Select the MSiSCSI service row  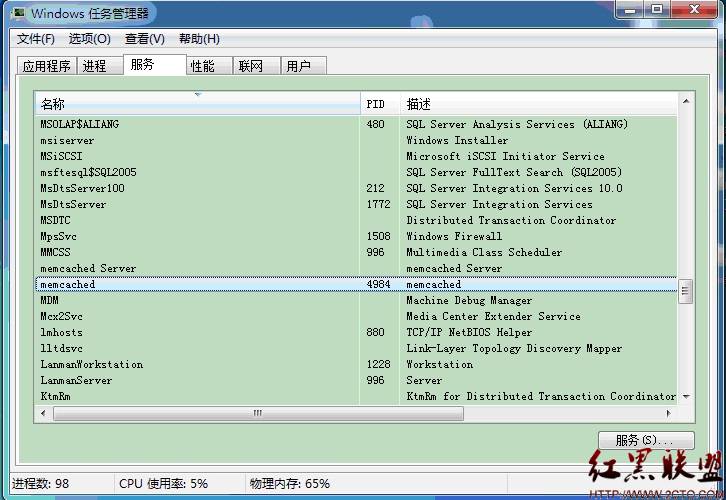[356, 156]
